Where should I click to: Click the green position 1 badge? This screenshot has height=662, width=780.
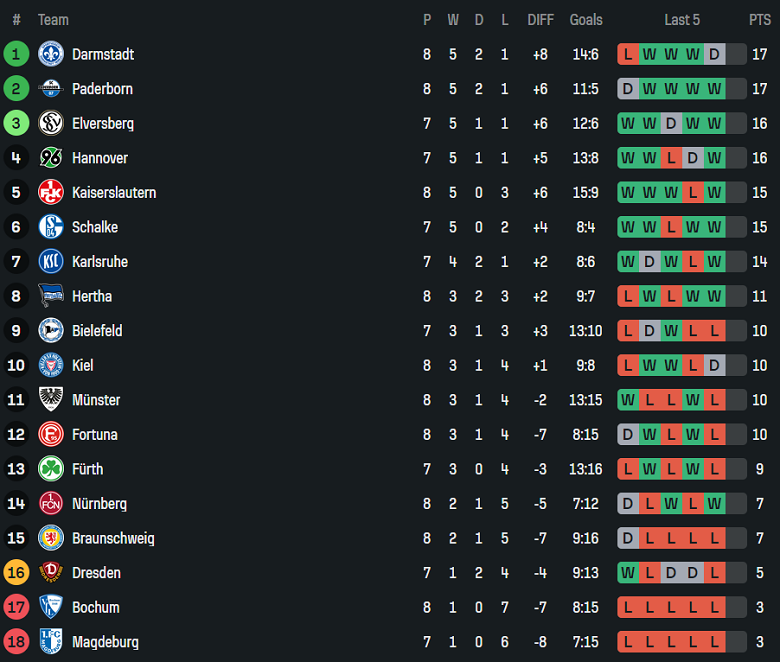point(16,54)
